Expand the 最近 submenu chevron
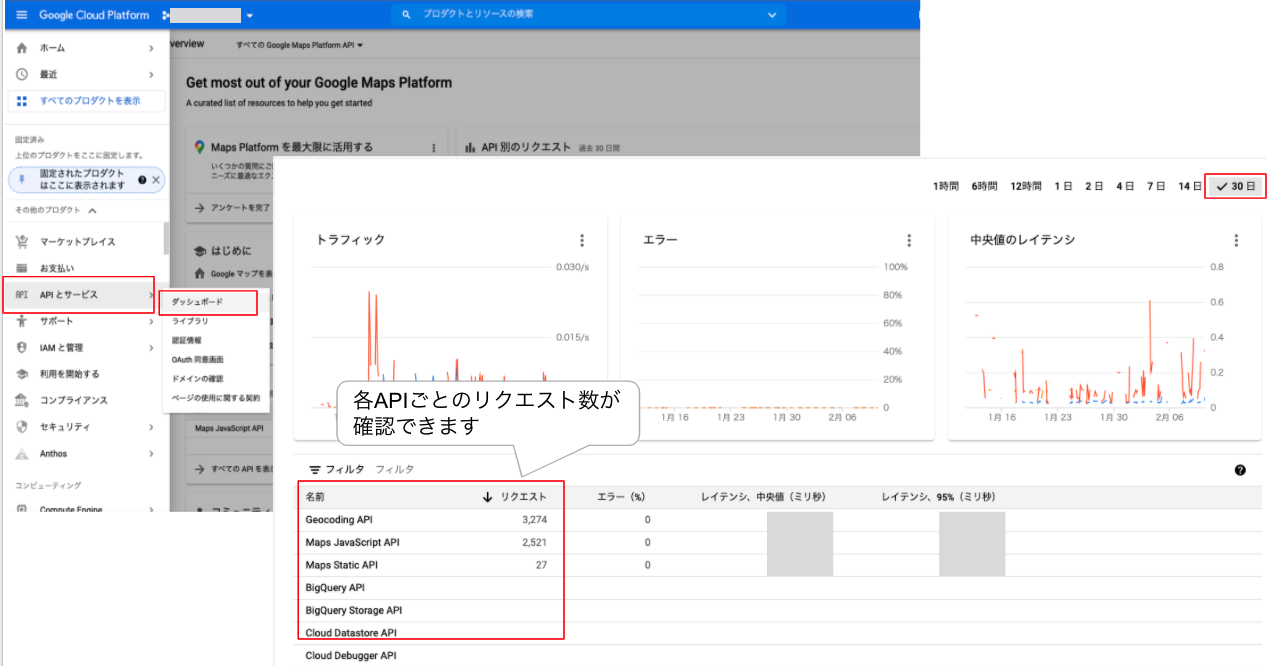The width and height of the screenshot is (1272, 666). [151, 74]
